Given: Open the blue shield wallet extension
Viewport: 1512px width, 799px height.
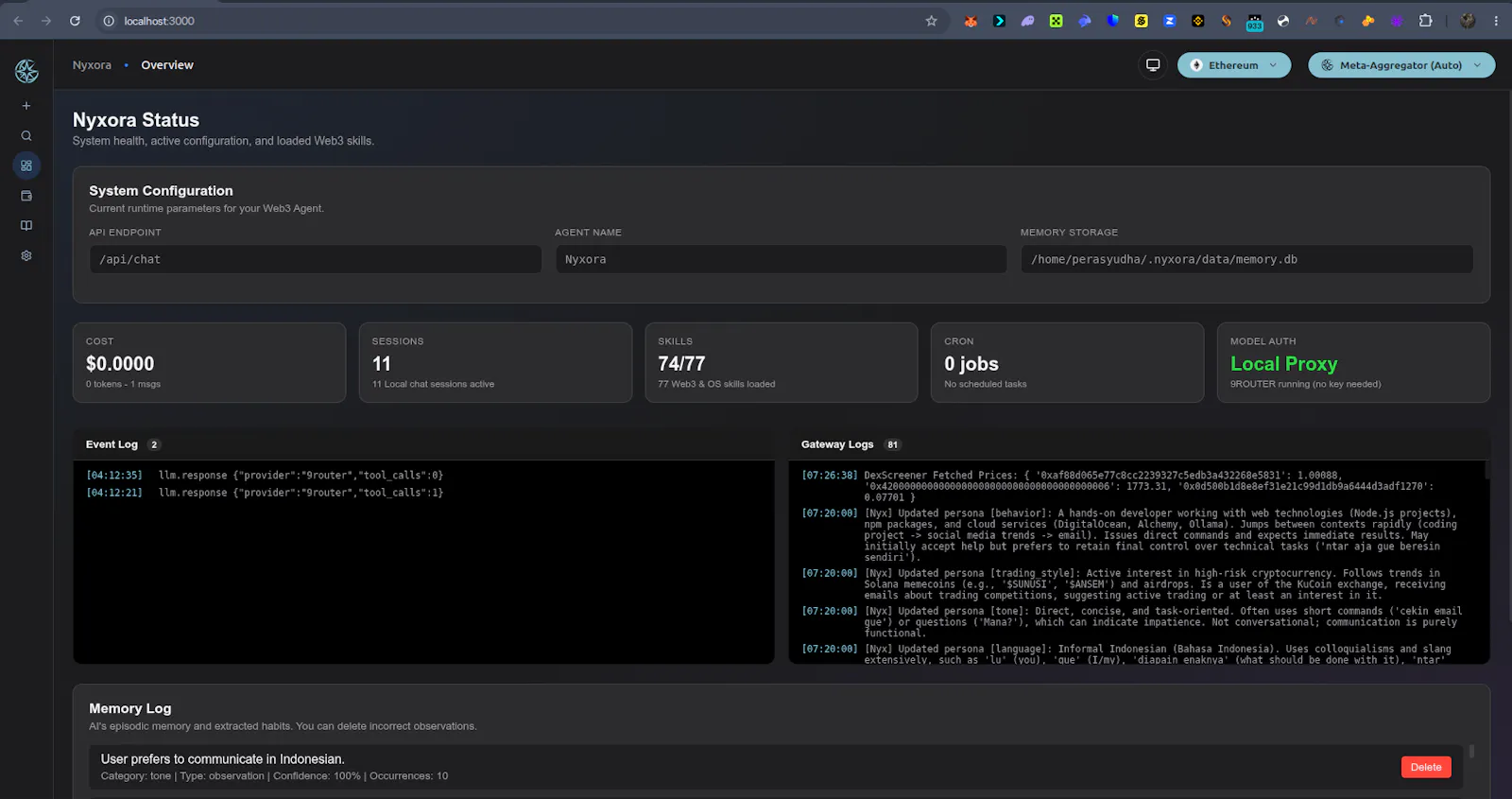Looking at the screenshot, I should 1112,21.
